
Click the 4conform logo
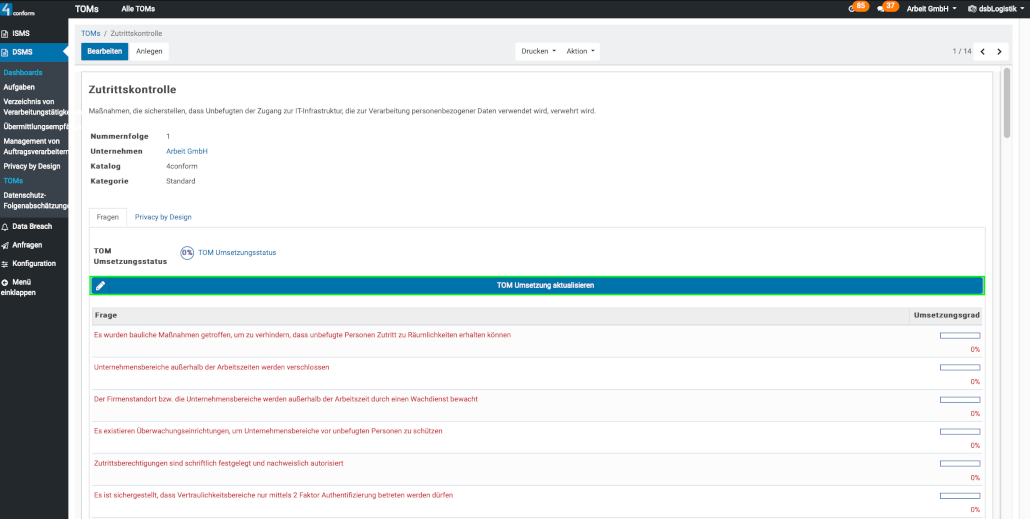pos(18,9)
